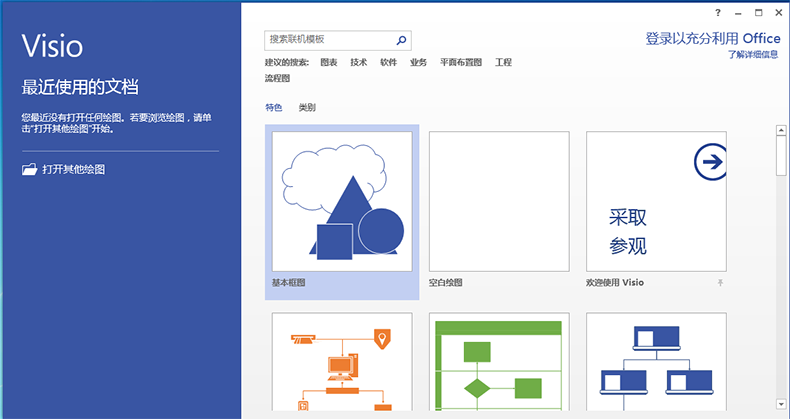Switch to the 特色 tab

[274, 107]
